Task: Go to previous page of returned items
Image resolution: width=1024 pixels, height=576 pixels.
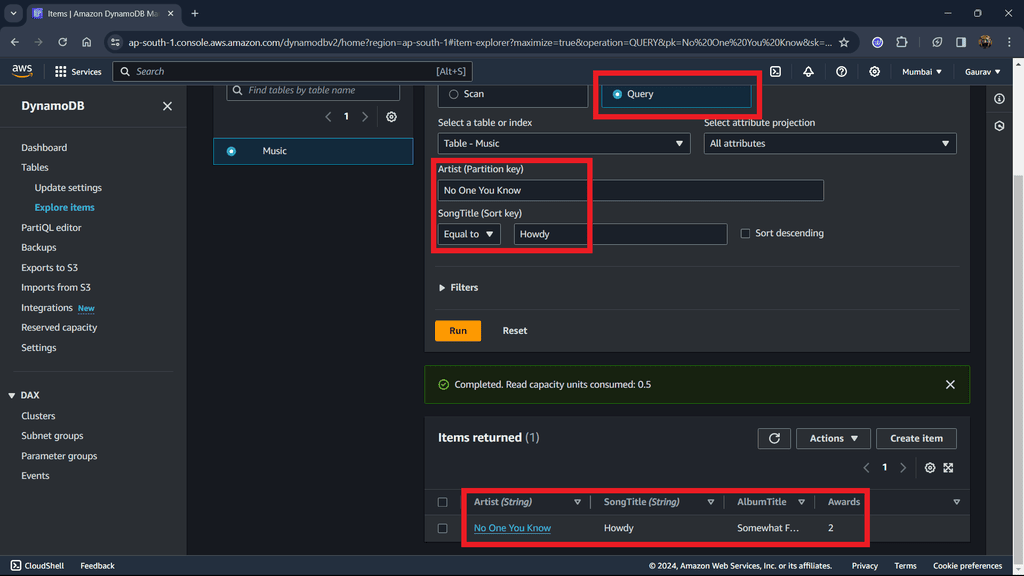Action: point(867,468)
